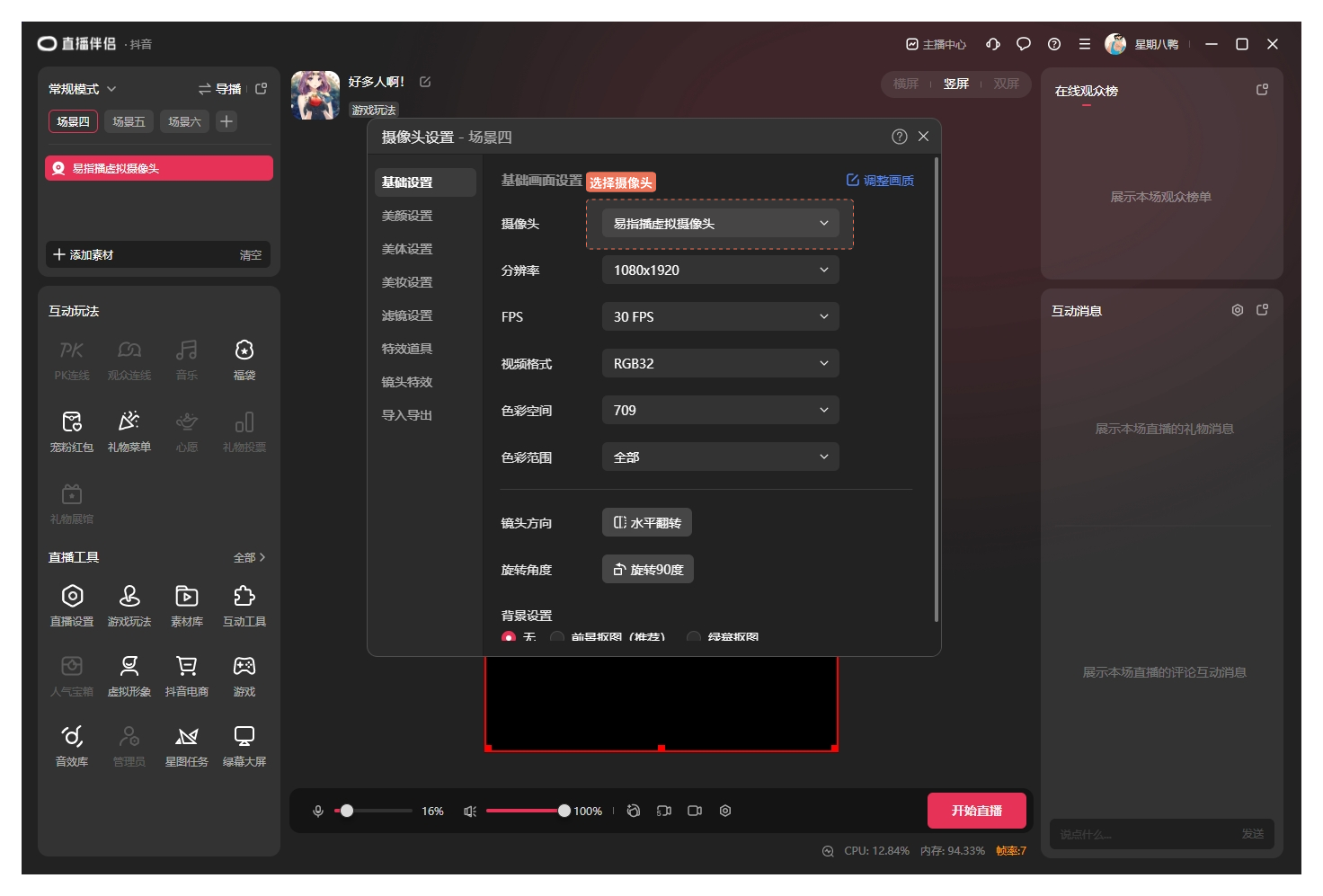
Task: Open the FPS dropdown
Action: click(x=720, y=317)
